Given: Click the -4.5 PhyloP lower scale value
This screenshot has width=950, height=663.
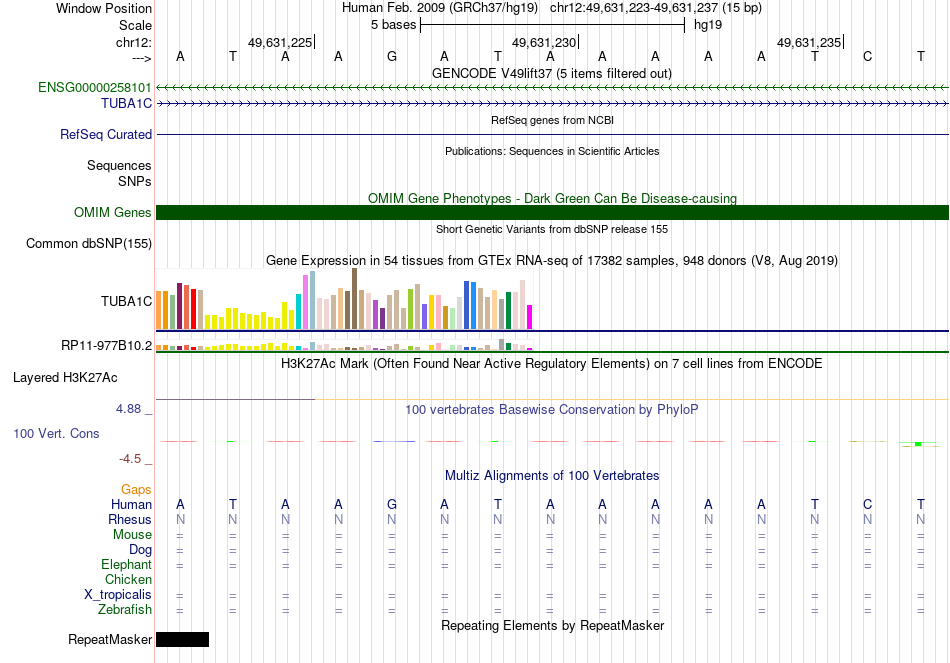Looking at the screenshot, I should click(x=130, y=459).
